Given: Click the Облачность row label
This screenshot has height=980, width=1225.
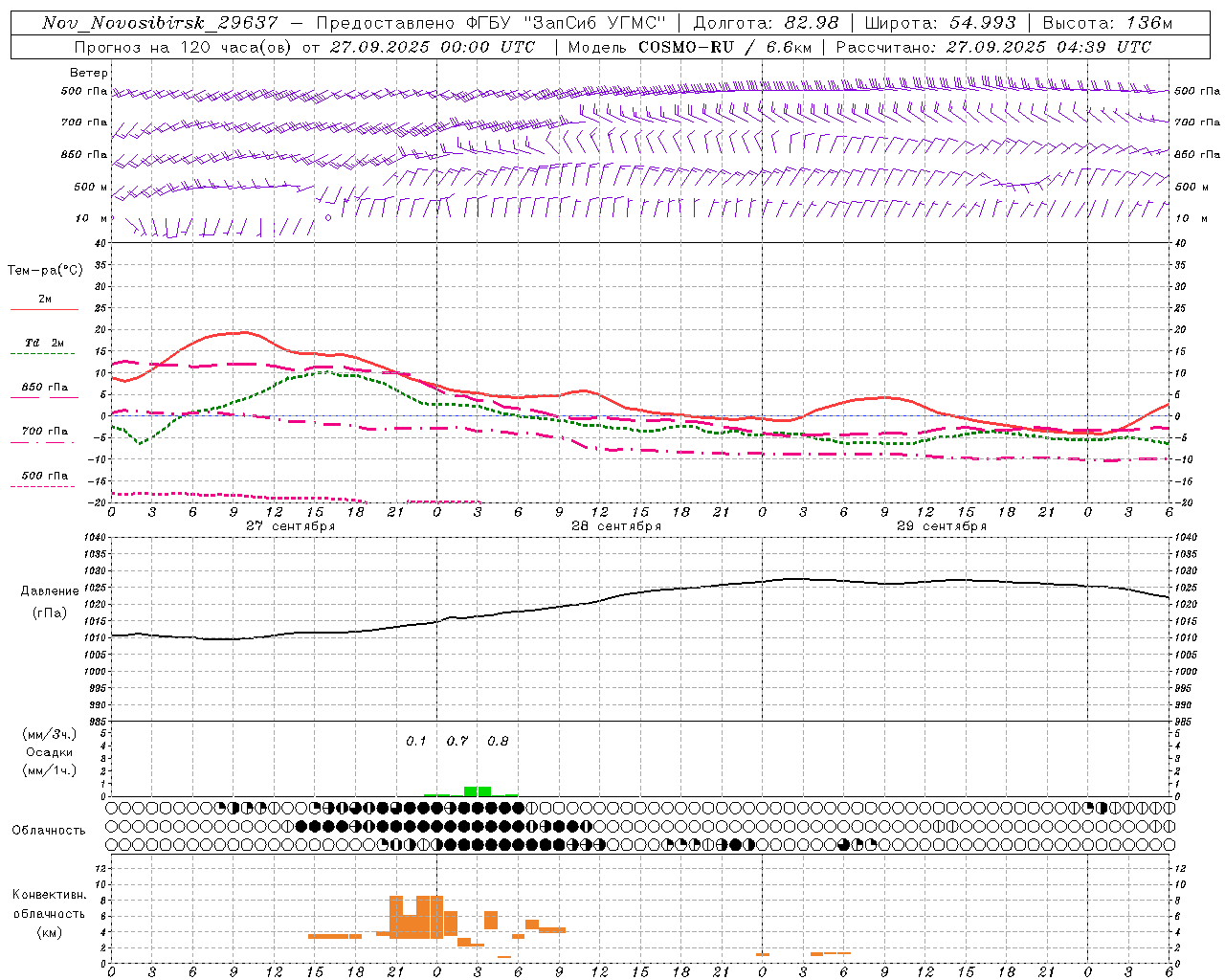Looking at the screenshot, I should pyautogui.click(x=49, y=831).
